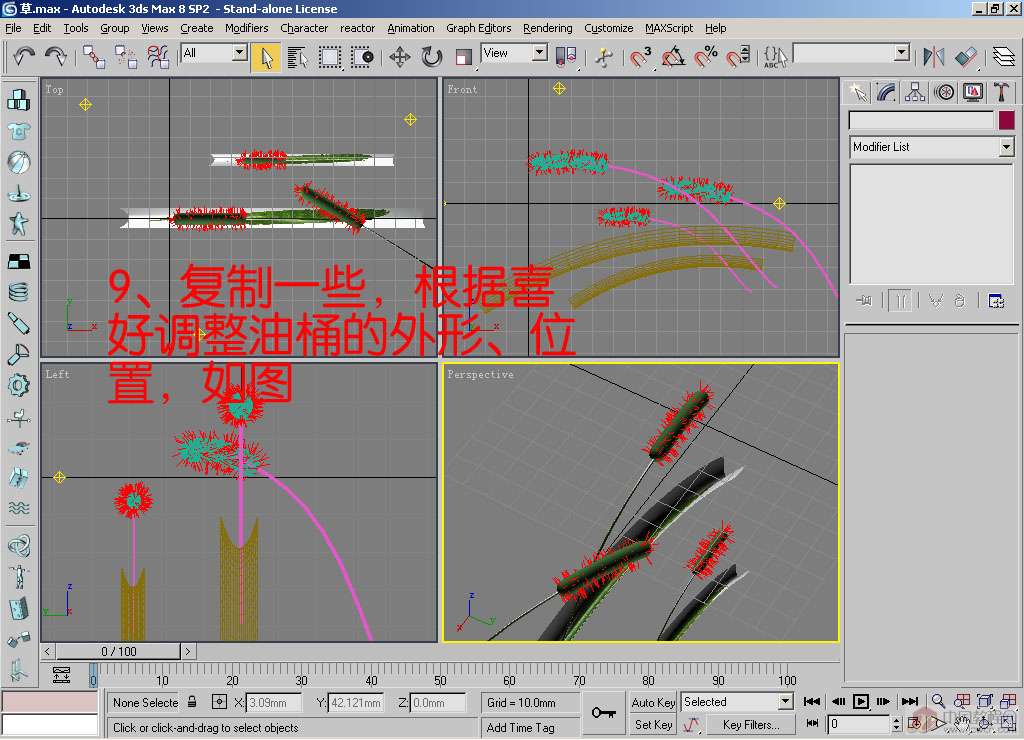
Task: Click the Align tool icon
Action: (966, 57)
